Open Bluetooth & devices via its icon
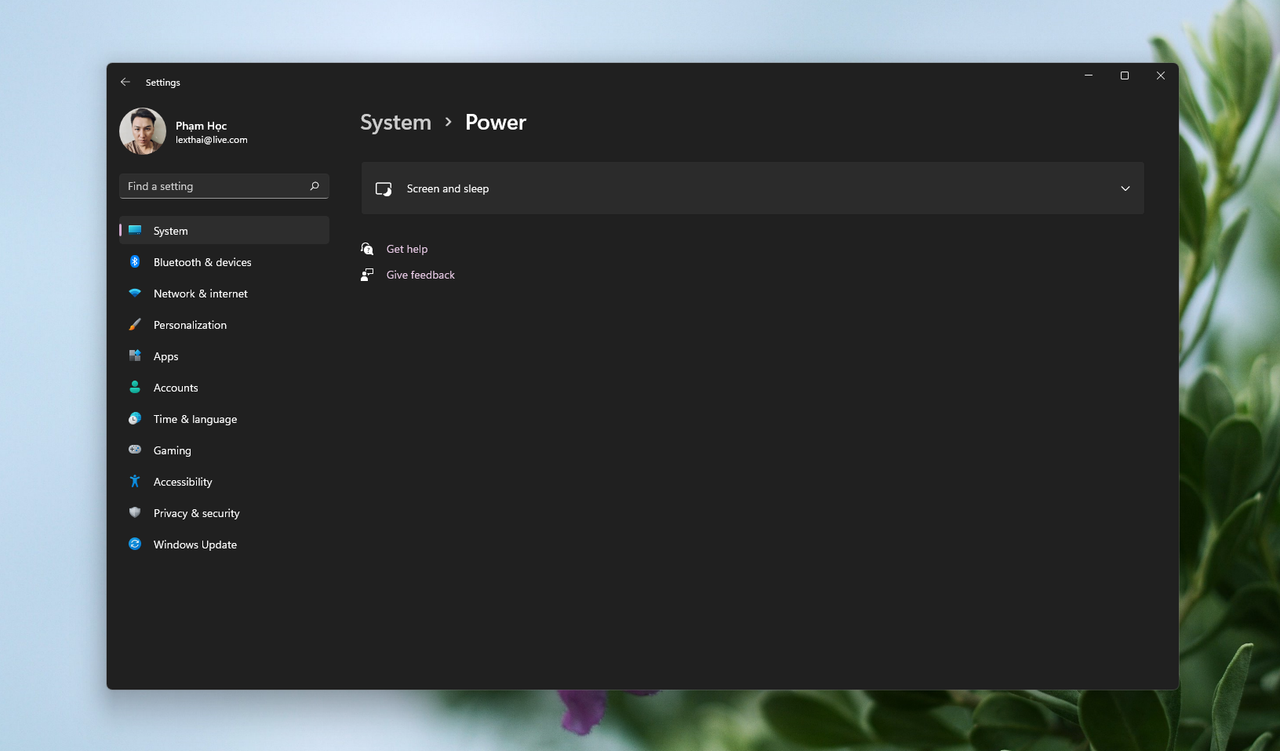1280x751 pixels. pos(135,262)
